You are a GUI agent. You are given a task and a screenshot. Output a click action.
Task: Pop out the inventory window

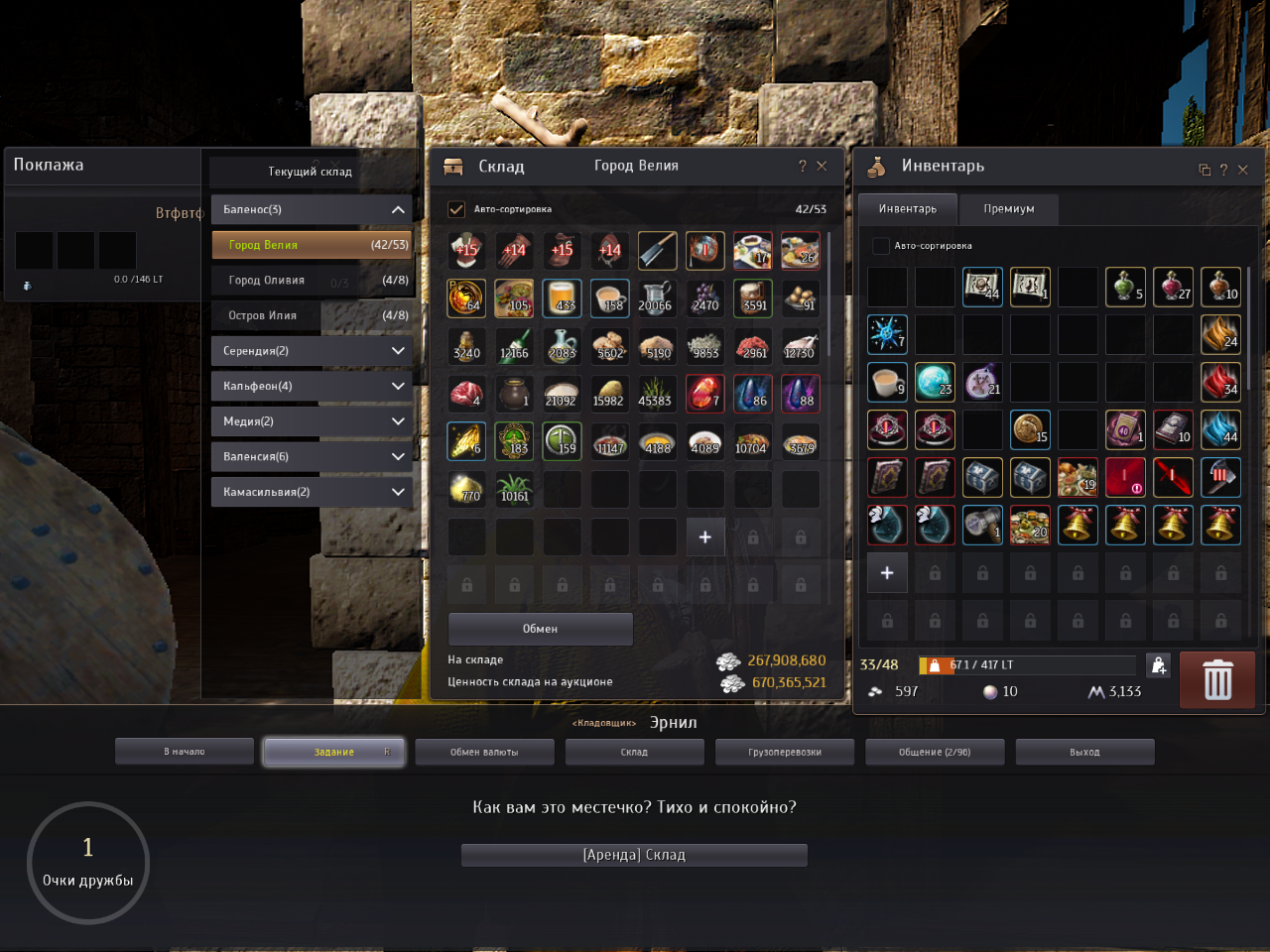pos(1205,170)
